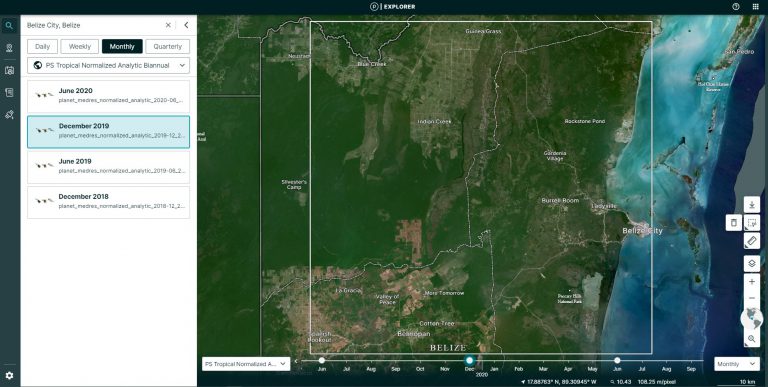Open the help question mark icon
Viewport: 768px width, 387px height.
click(x=736, y=6)
